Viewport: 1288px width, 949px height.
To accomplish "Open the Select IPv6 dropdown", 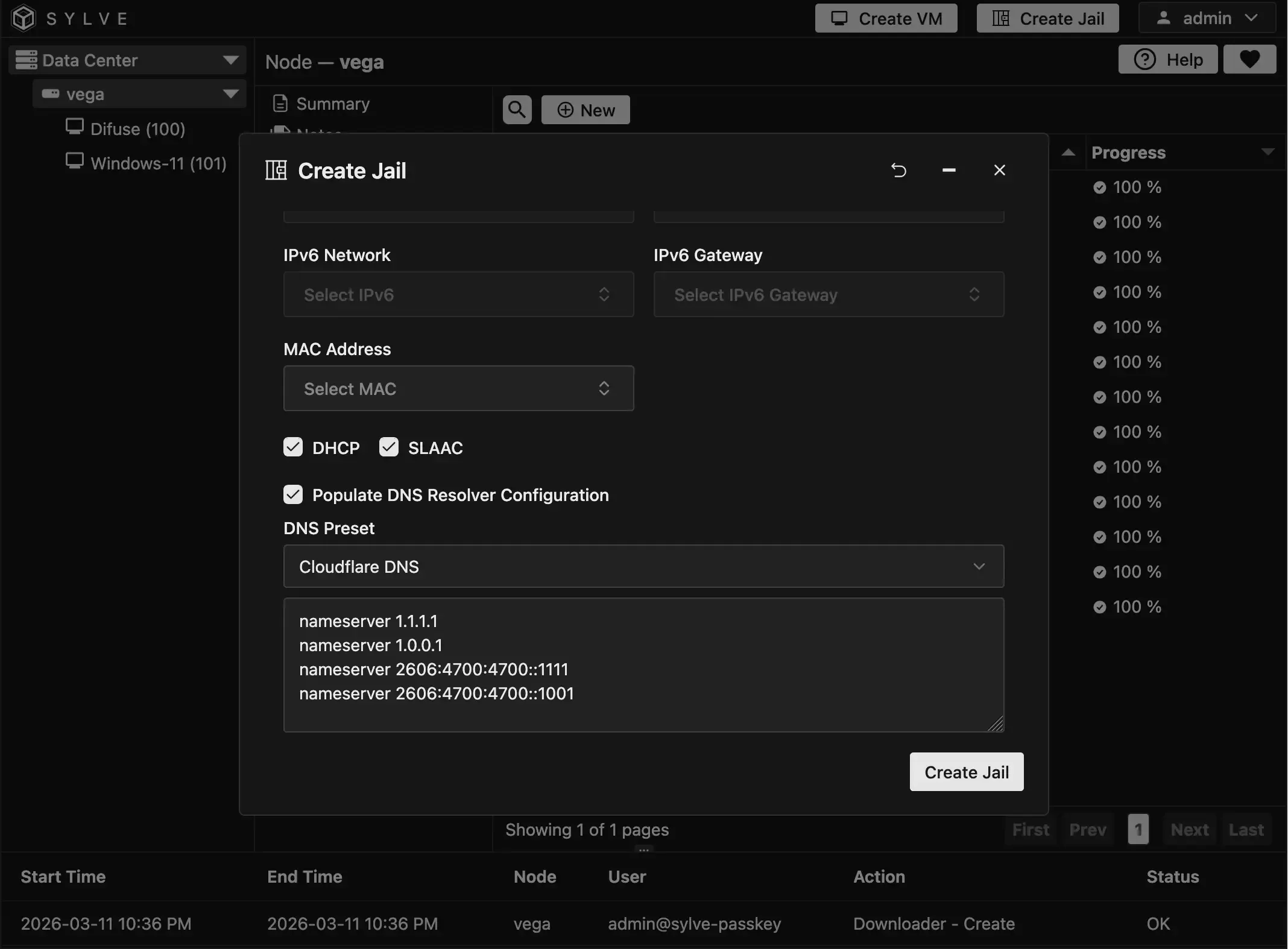I will coord(458,294).
